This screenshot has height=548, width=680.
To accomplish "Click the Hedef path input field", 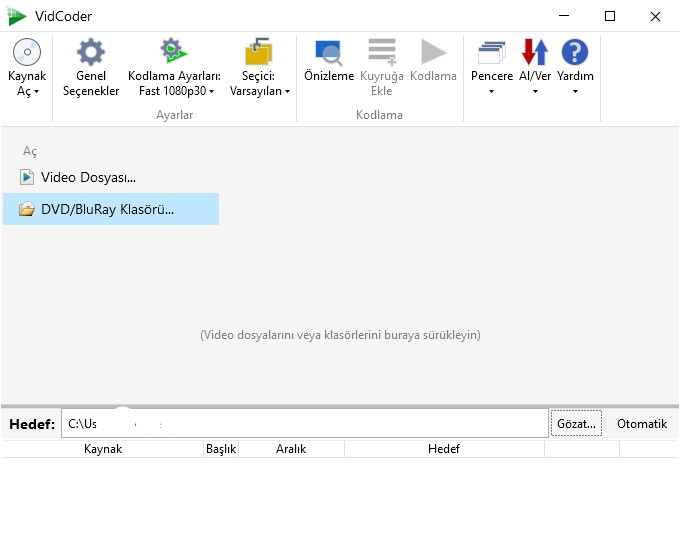I will 305,424.
